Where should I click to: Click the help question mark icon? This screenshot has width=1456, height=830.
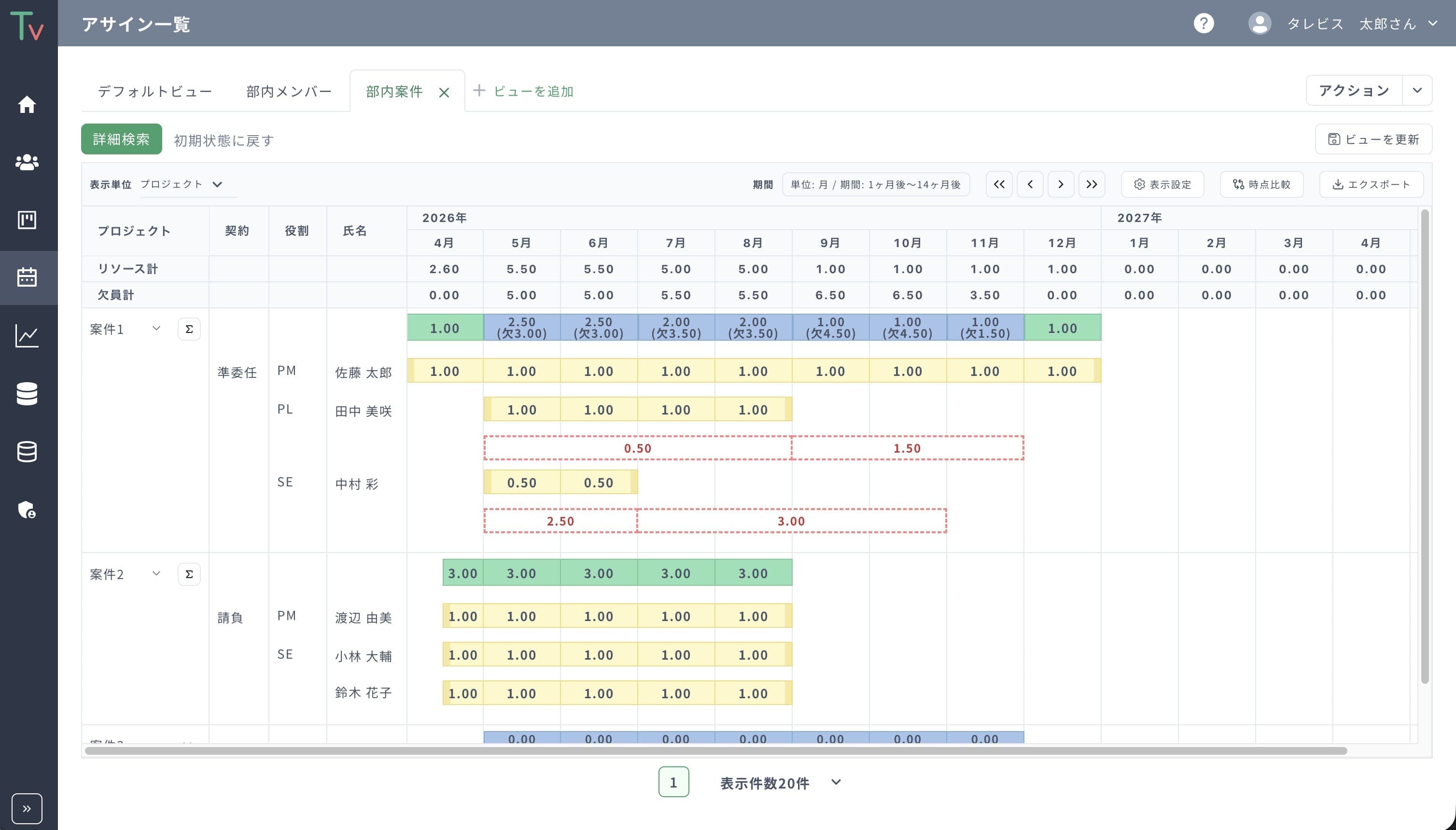tap(1204, 23)
